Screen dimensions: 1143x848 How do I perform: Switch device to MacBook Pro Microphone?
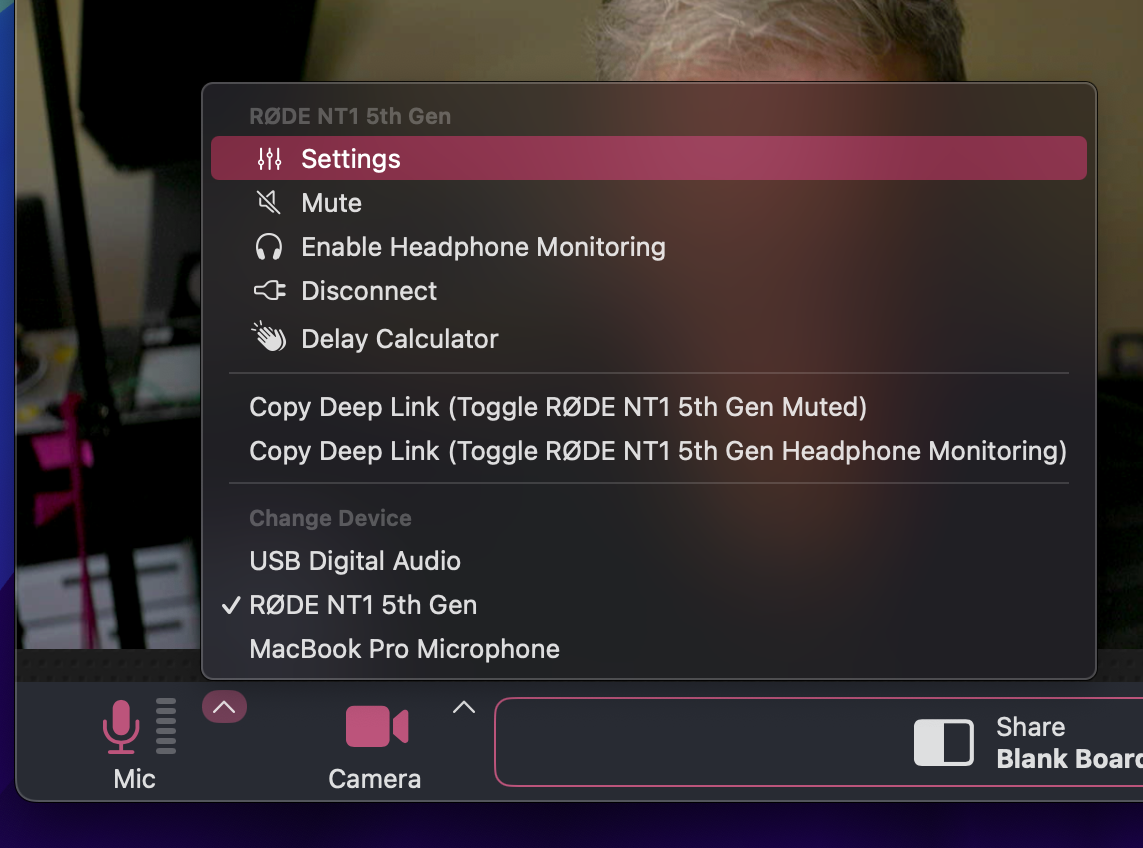649,649
